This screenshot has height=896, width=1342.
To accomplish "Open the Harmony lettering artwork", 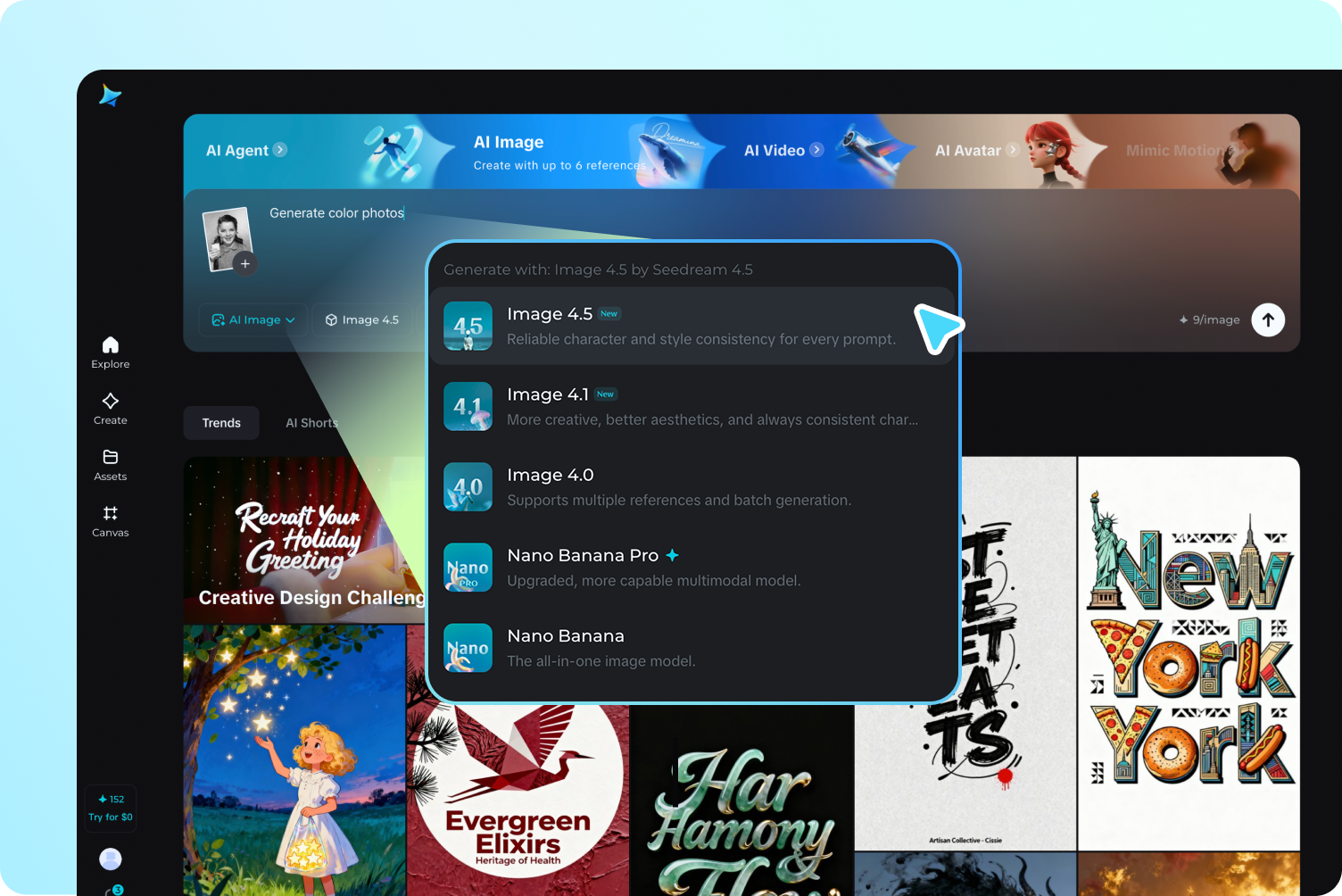I will click(741, 800).
